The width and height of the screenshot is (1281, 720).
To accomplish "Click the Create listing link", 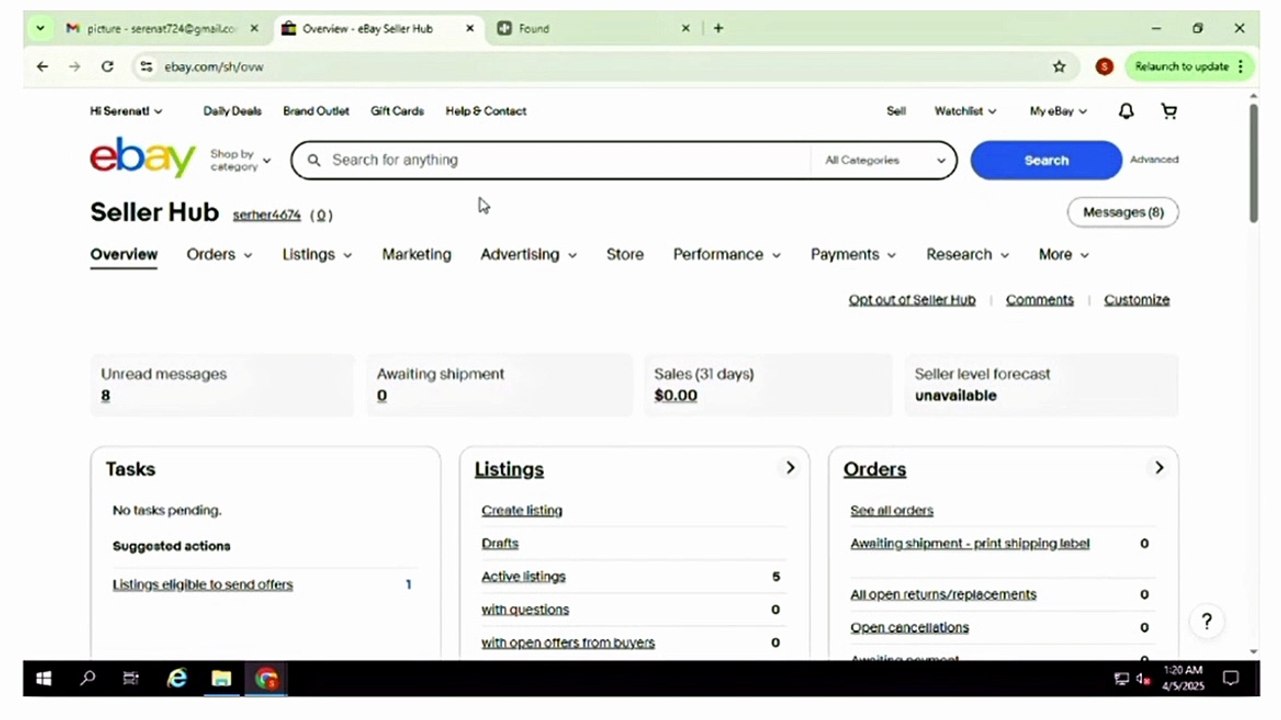I will coord(522,510).
